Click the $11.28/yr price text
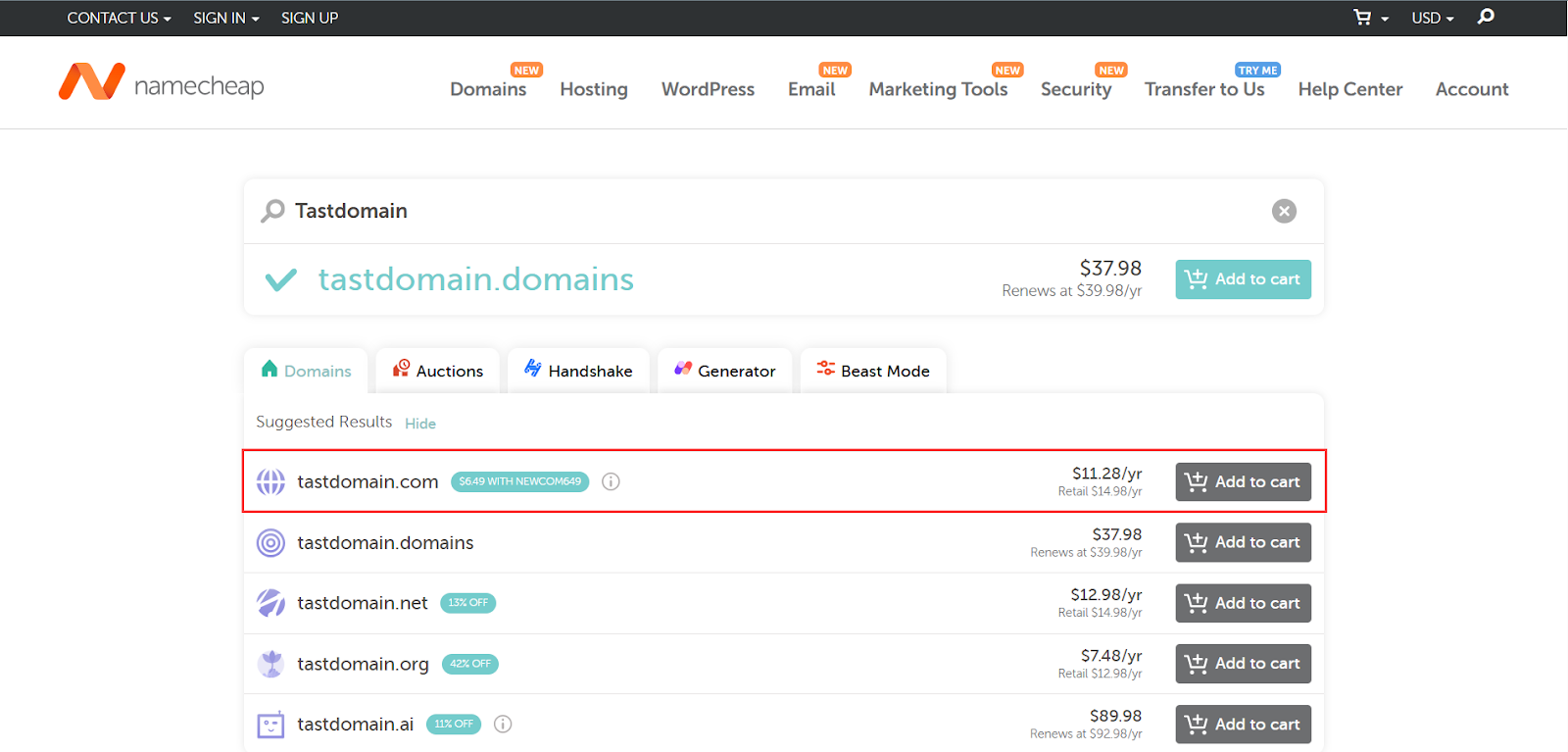The image size is (1568, 752). tap(1106, 474)
